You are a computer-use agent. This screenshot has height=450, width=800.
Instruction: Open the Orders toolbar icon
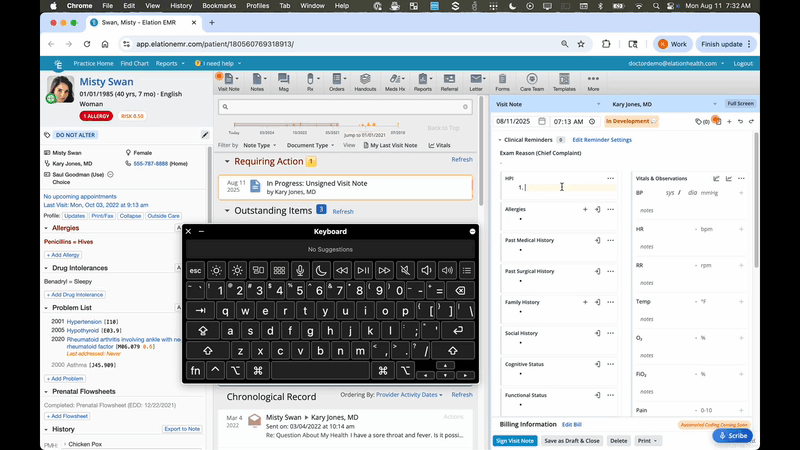pyautogui.click(x=337, y=82)
